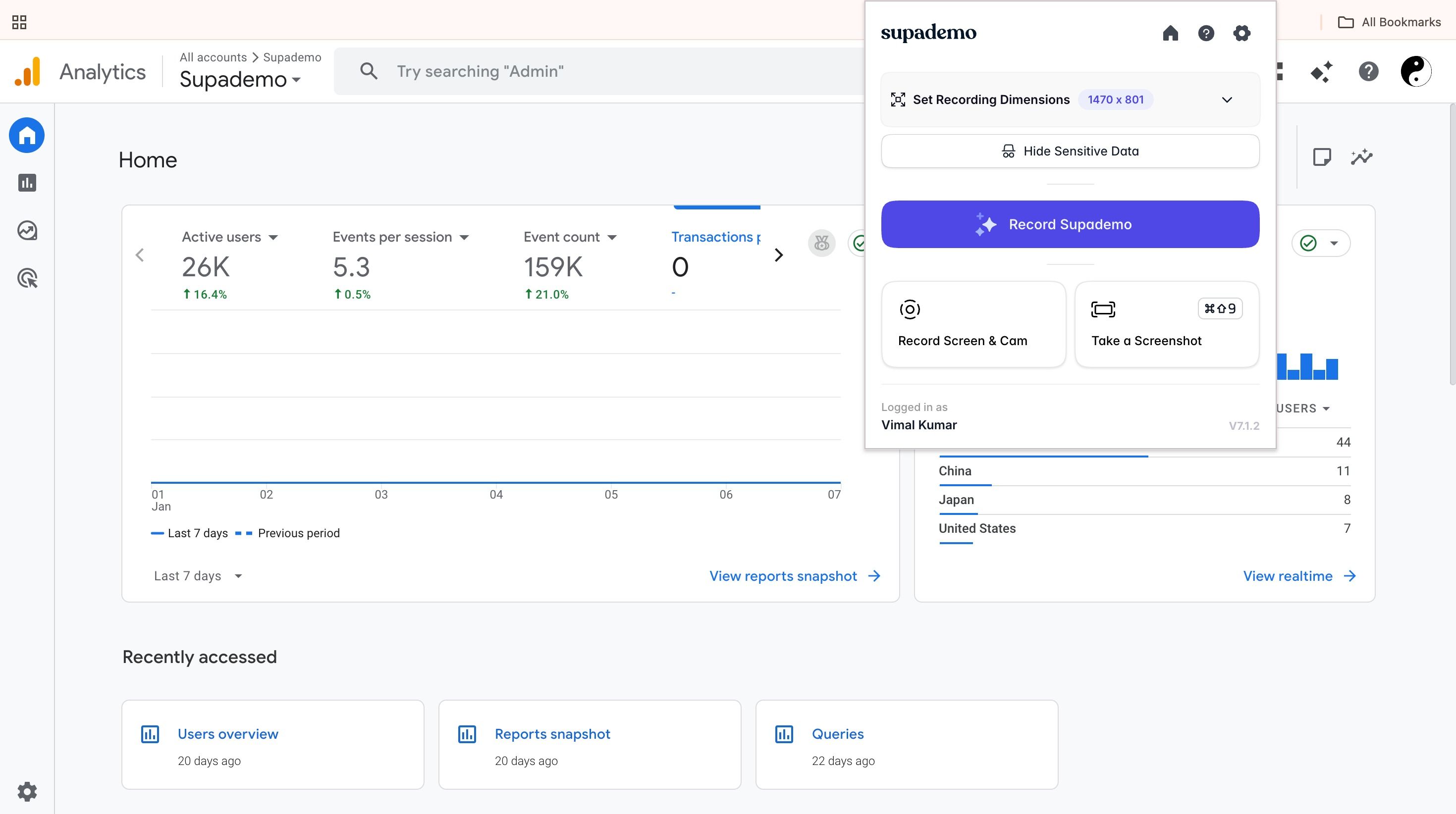Open the Supademo property selector dropdown
1456x814 pixels.
240,80
